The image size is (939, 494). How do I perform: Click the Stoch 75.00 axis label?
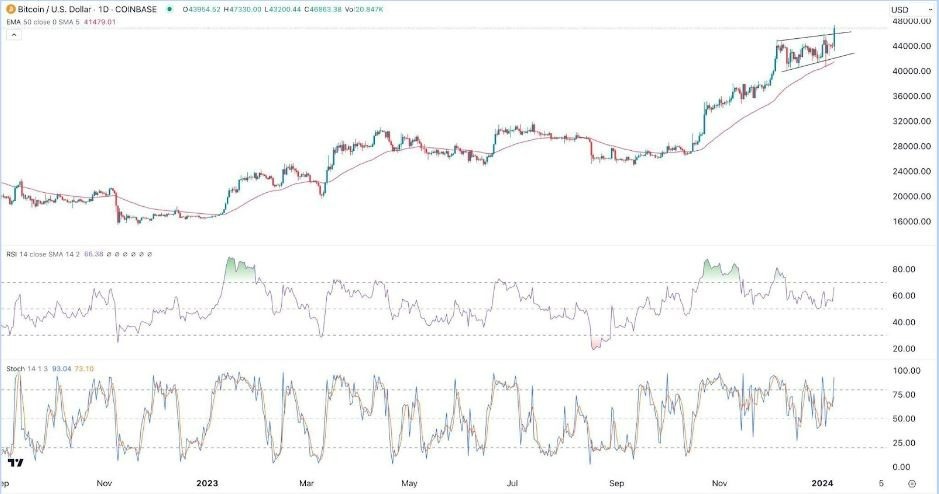[x=904, y=395]
